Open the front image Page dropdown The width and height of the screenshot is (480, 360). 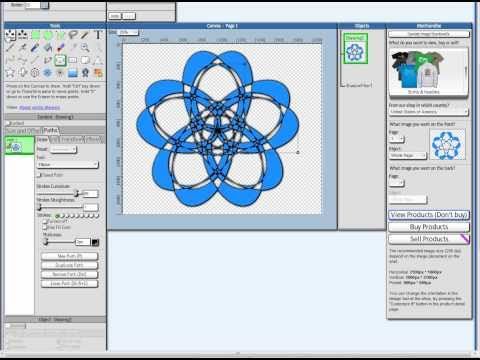coord(397,139)
